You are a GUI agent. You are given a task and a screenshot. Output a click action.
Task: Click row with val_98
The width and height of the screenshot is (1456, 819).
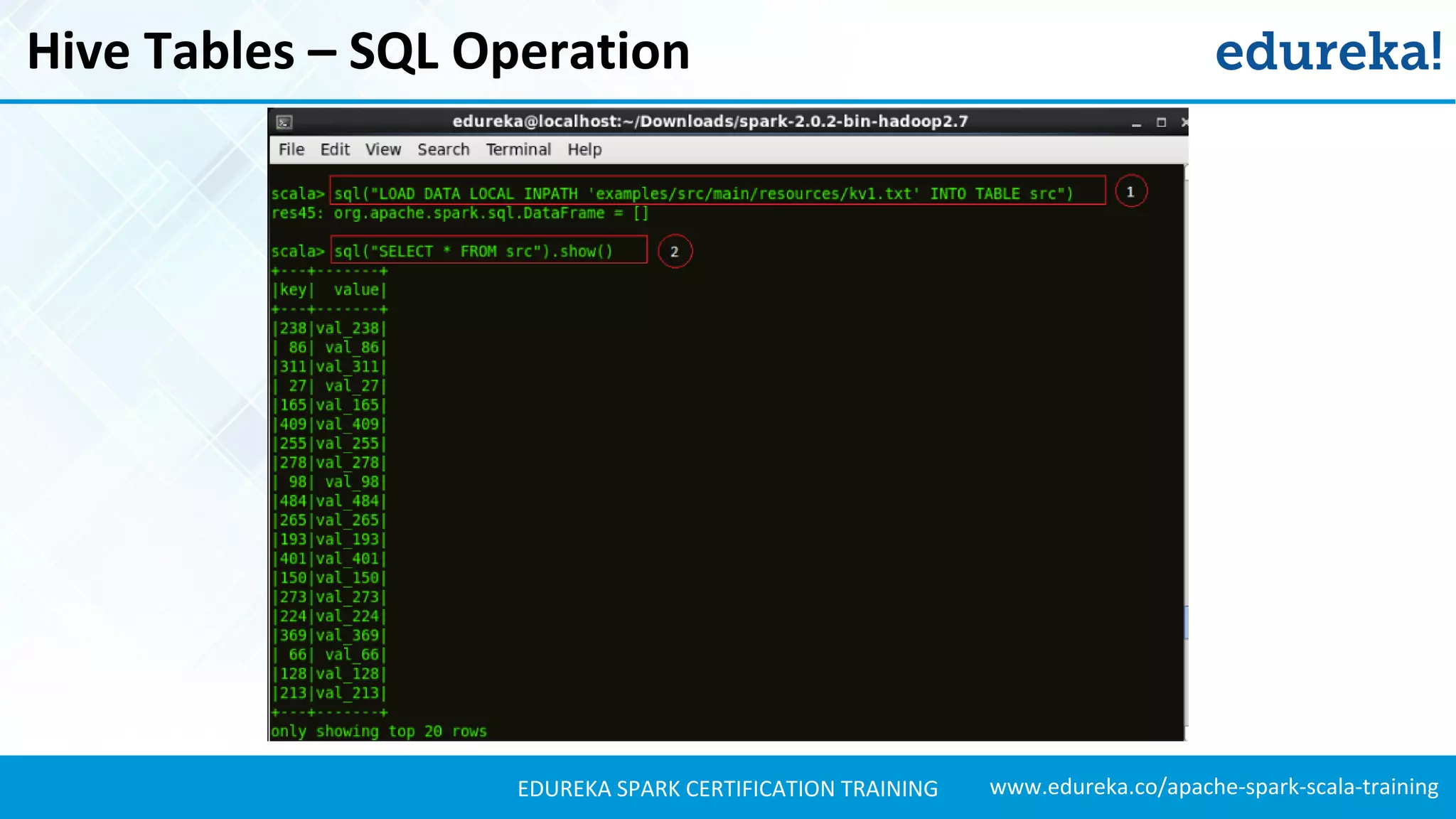point(329,482)
